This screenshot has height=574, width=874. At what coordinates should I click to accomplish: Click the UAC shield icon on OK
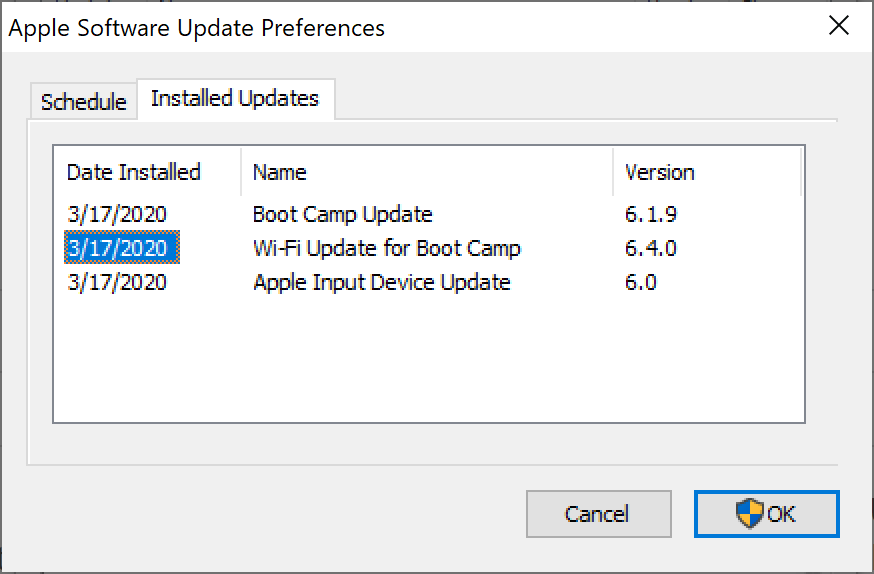(749, 514)
